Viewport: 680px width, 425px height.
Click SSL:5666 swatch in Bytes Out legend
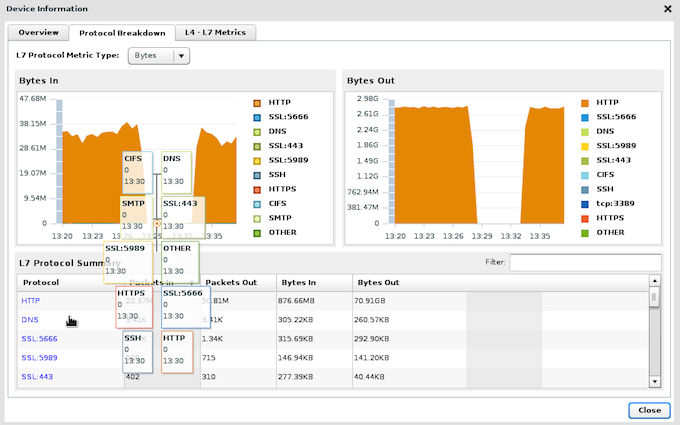[585, 117]
